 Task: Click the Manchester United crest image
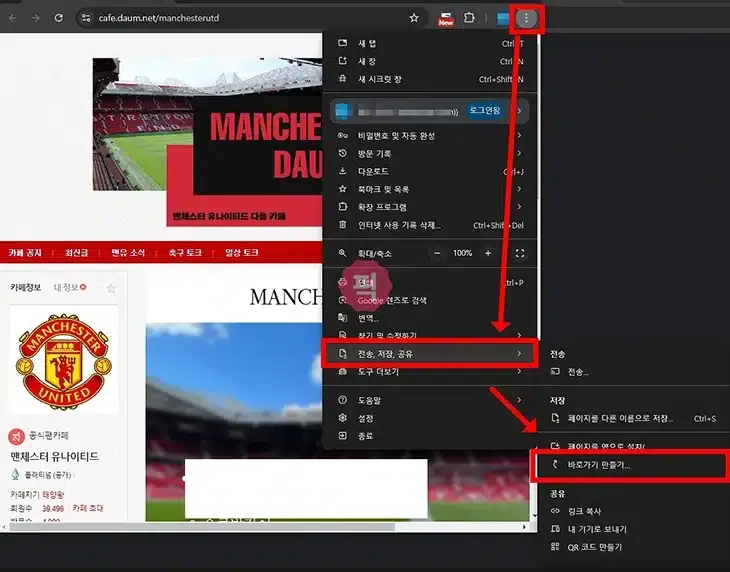pos(64,361)
